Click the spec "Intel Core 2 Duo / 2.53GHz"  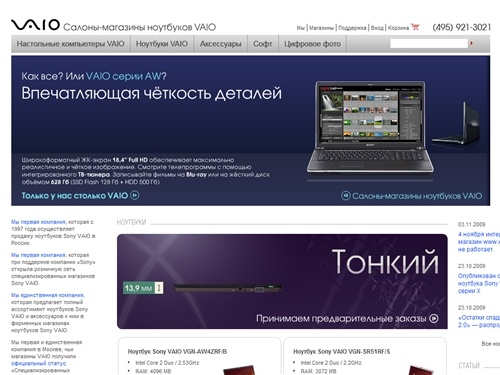(x=167, y=363)
